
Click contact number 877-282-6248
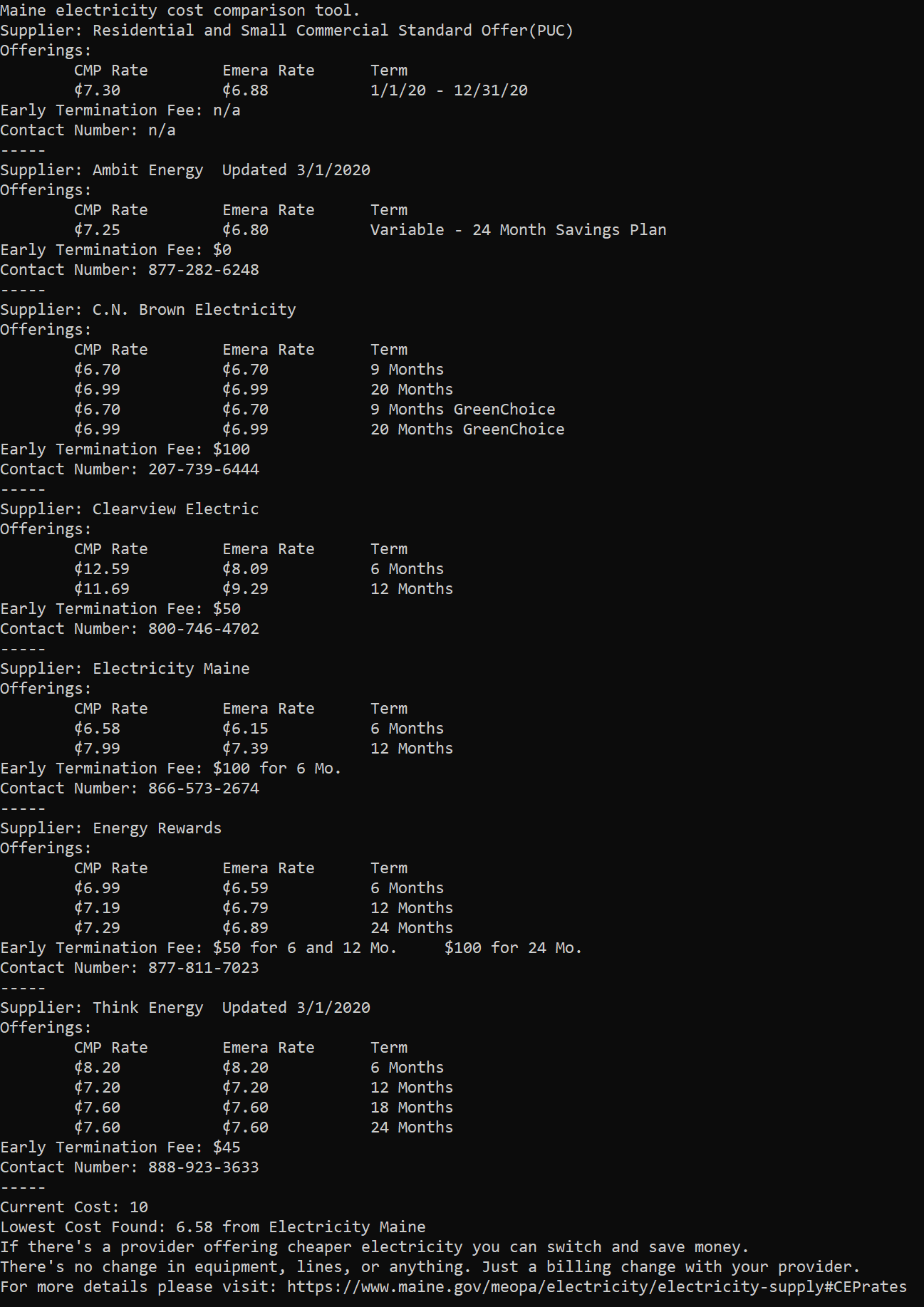click(204, 270)
